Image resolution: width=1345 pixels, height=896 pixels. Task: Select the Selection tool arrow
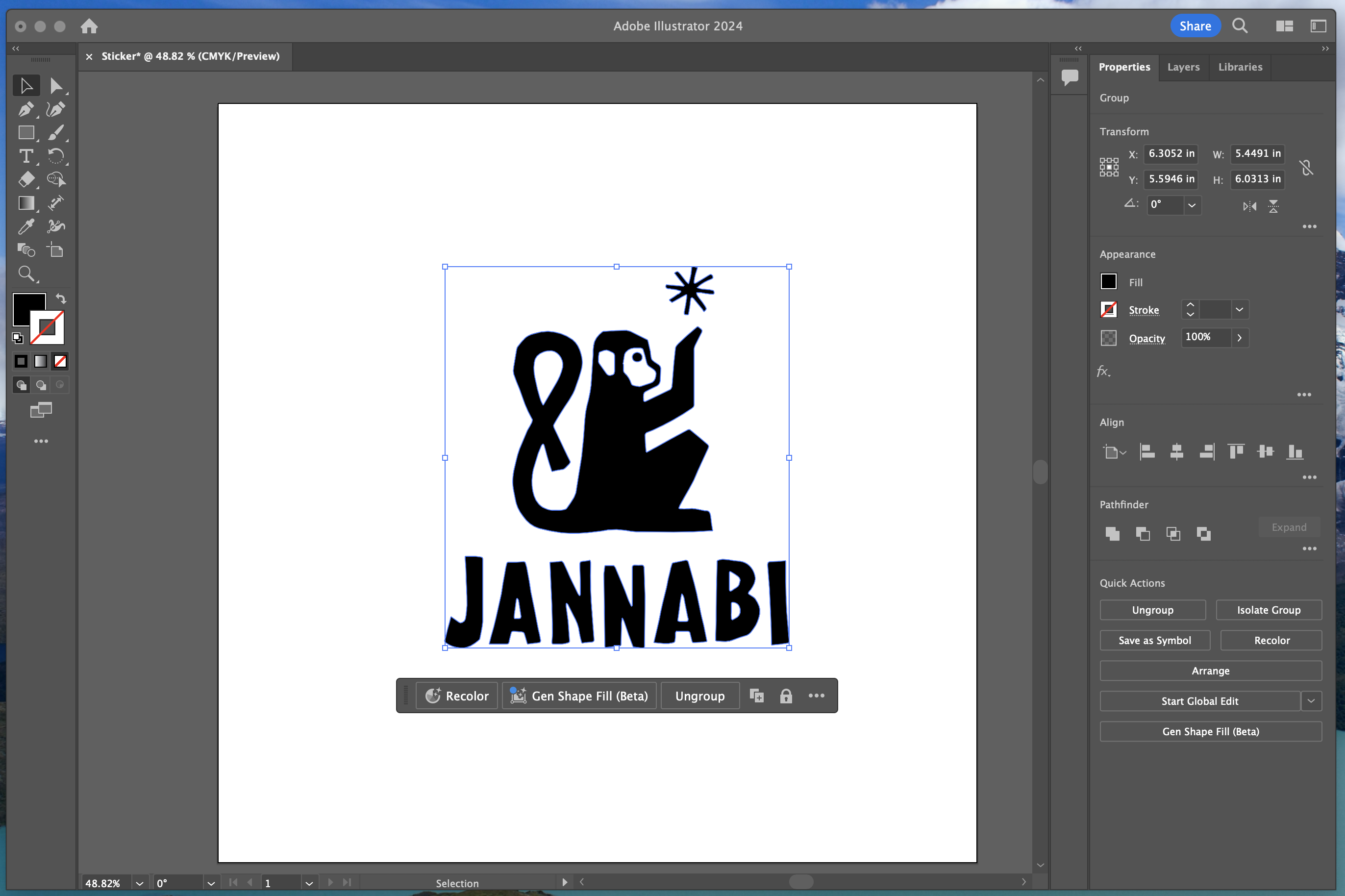click(26, 86)
